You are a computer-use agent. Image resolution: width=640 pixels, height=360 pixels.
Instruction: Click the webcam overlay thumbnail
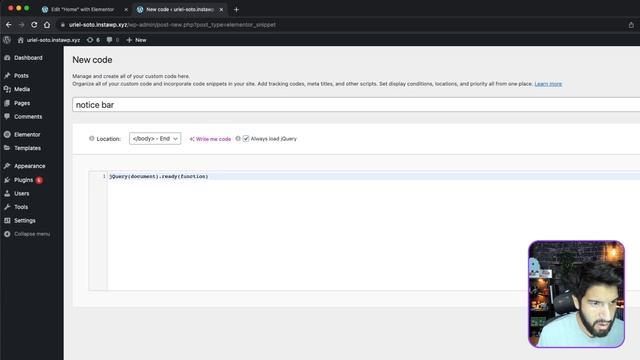(x=576, y=294)
